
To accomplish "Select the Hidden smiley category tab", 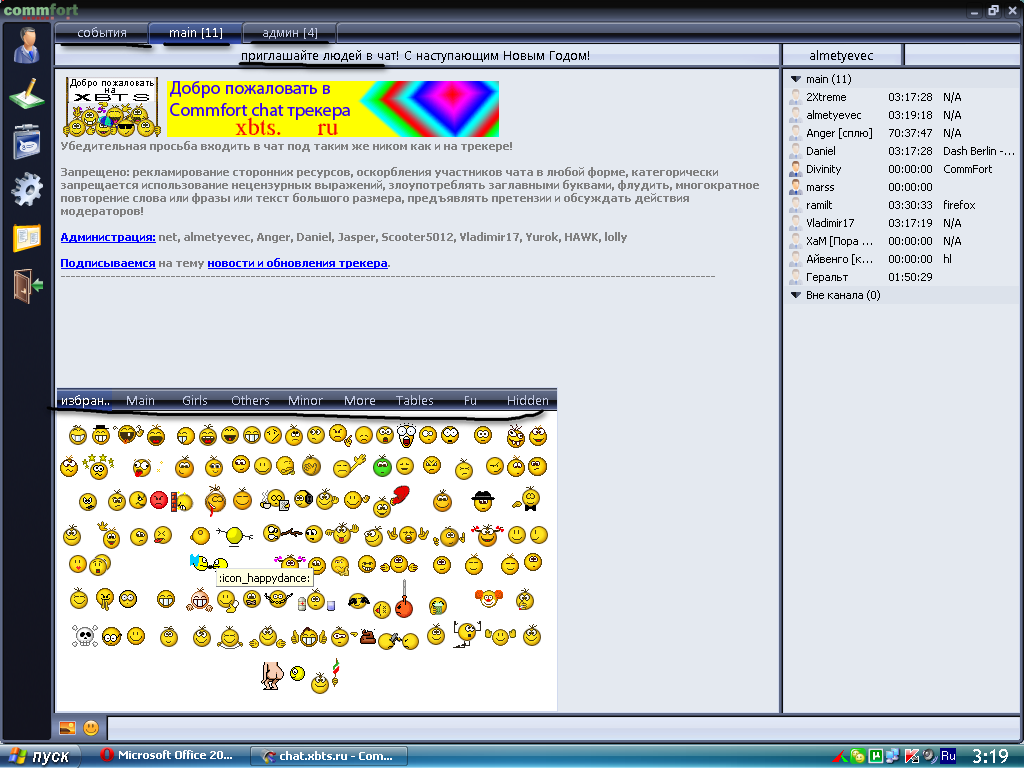I will click(527, 400).
